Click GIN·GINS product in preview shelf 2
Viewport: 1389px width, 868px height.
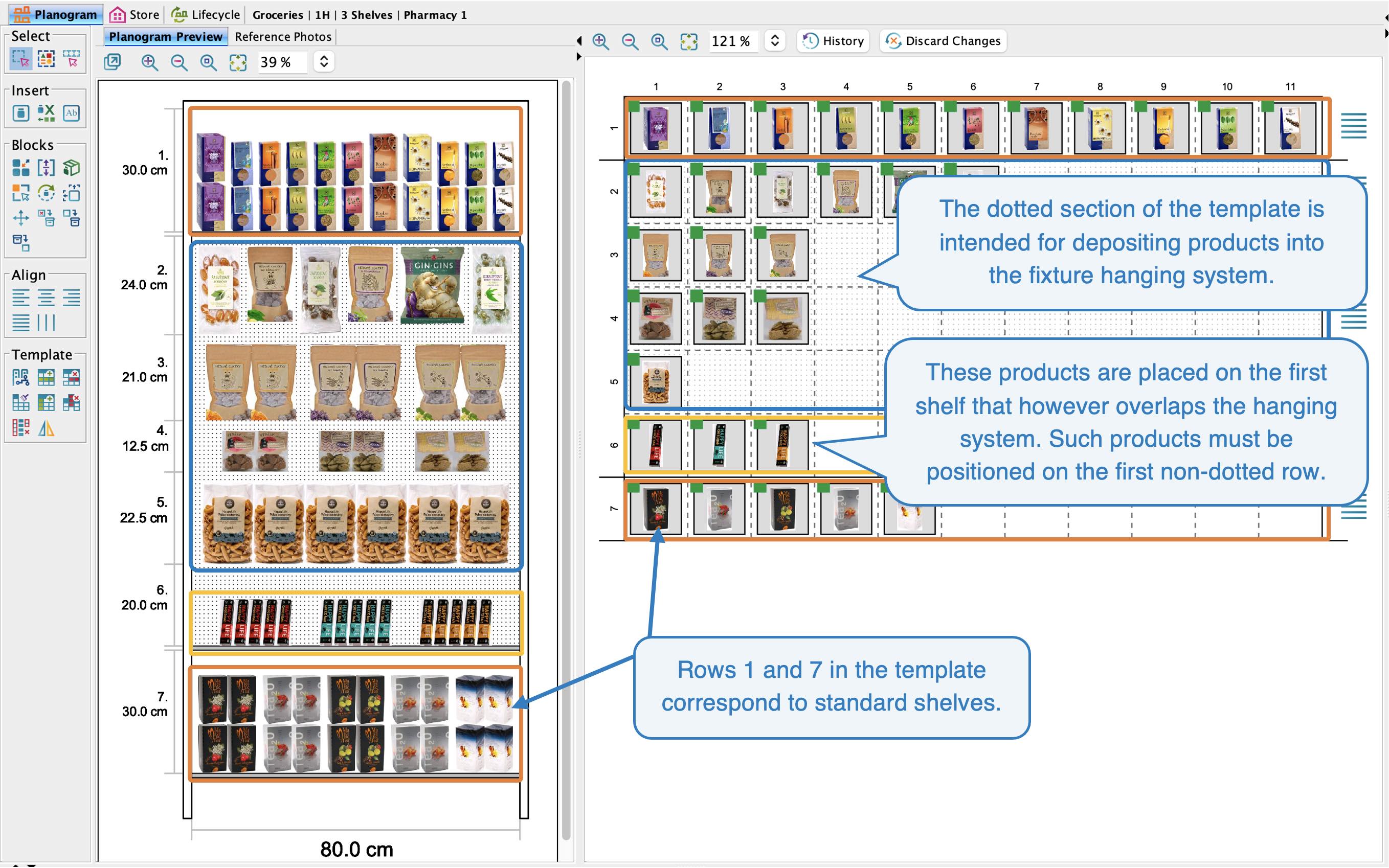[433, 285]
